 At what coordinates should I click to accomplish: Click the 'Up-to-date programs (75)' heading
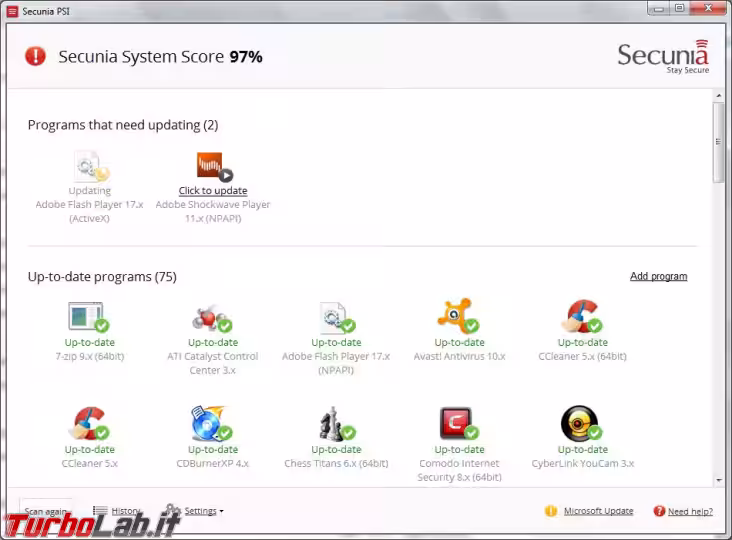102,277
